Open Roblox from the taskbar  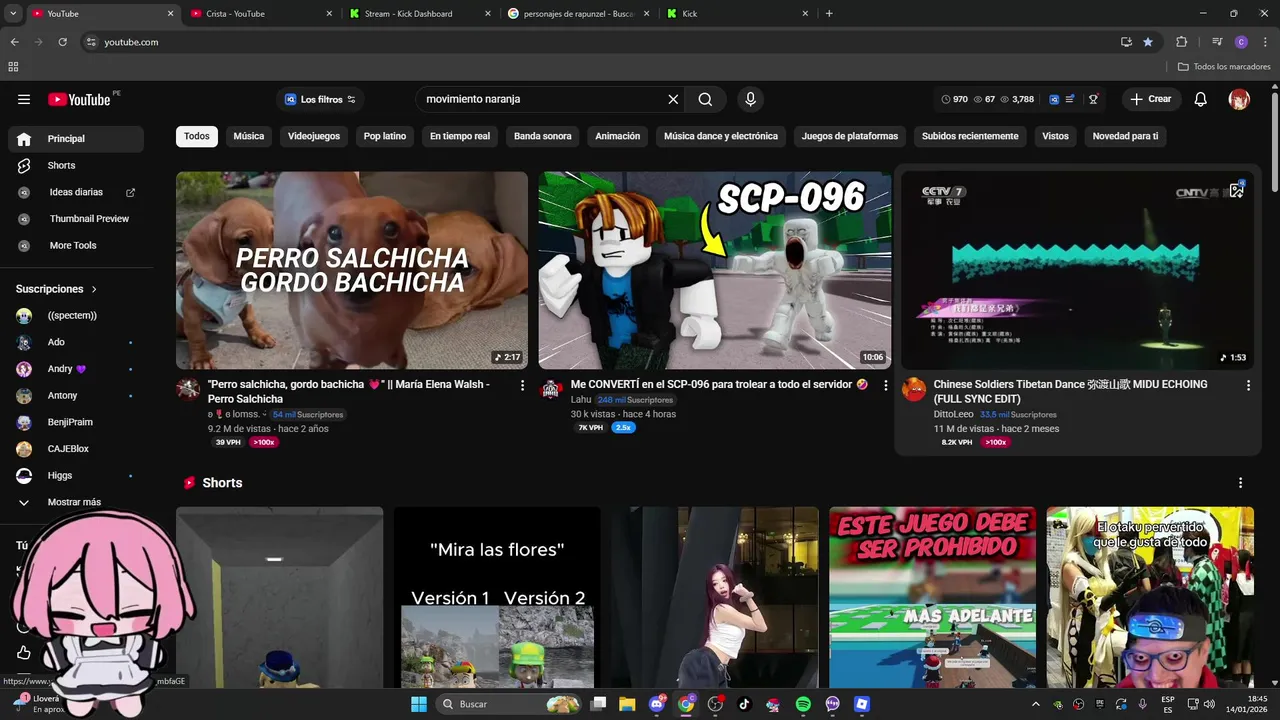[862, 704]
